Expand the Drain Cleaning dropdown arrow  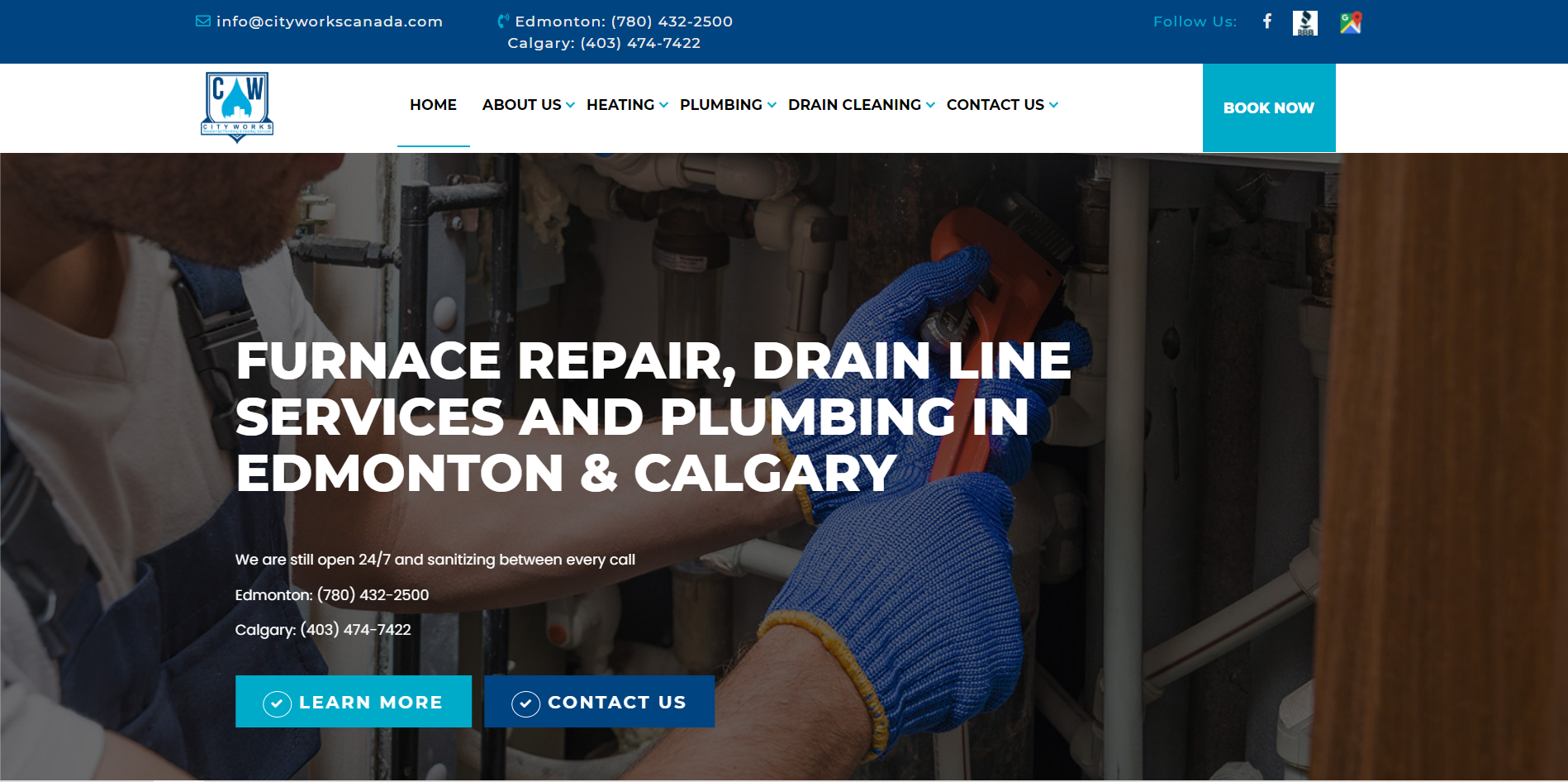pos(930,105)
